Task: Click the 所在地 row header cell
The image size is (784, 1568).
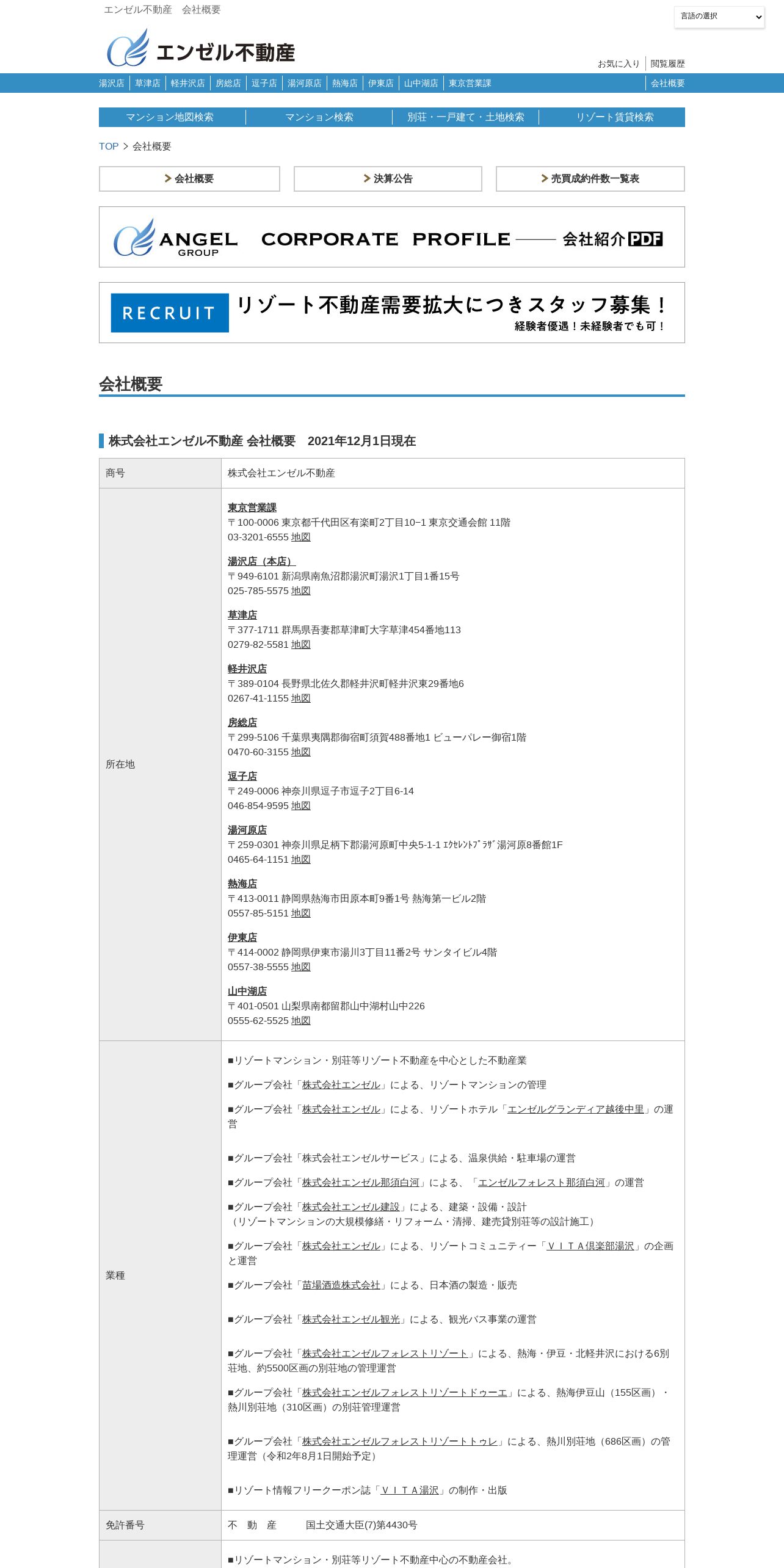Action: pyautogui.click(x=160, y=764)
